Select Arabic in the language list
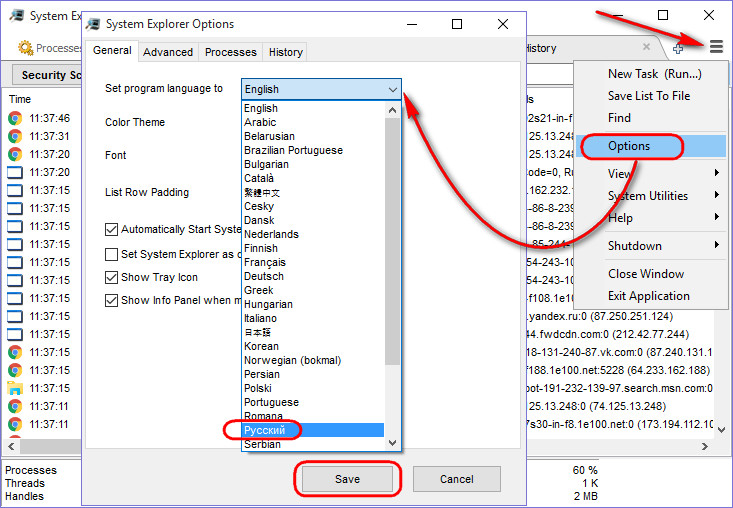The height and width of the screenshot is (508, 733). pos(313,122)
